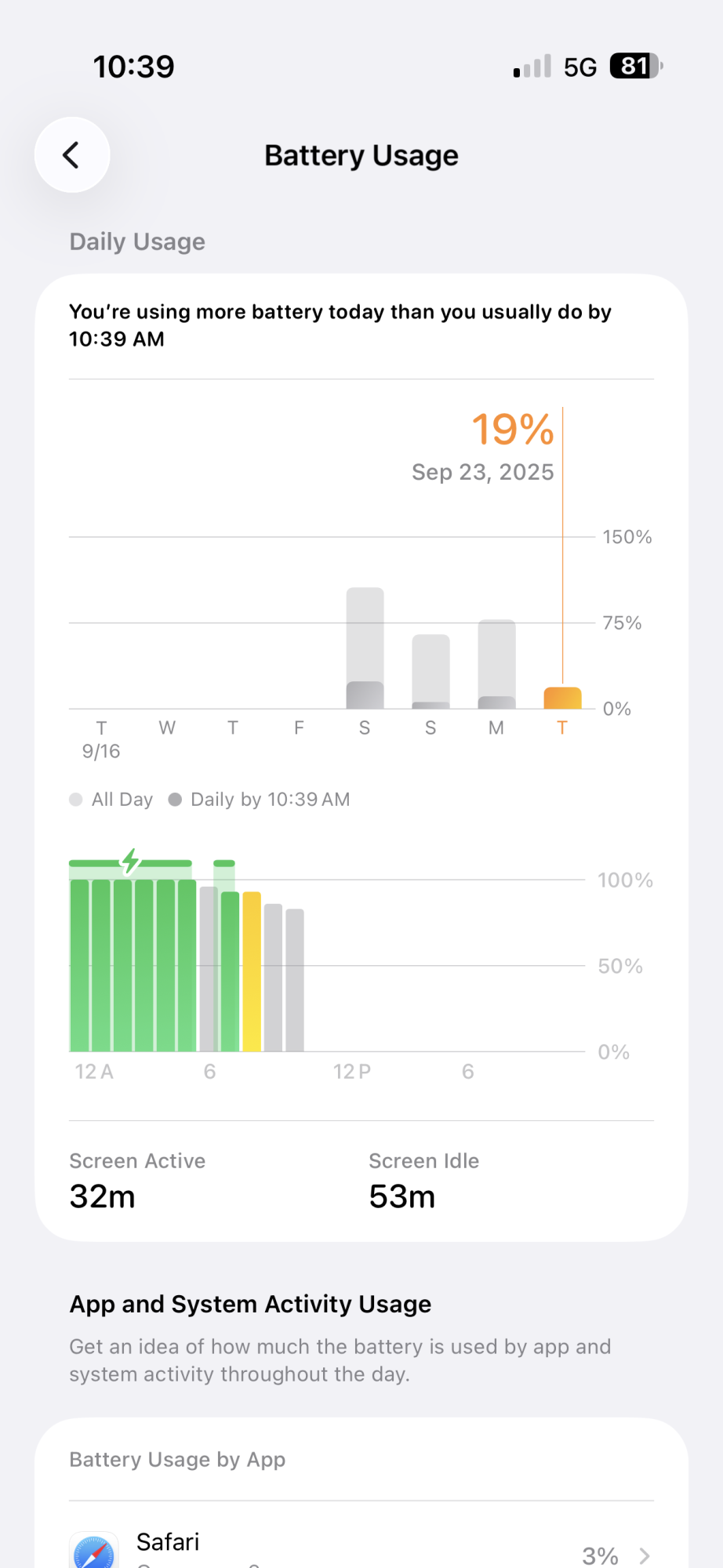Tap the first green hourly bar at 12 A
The image size is (723, 1568).
pyautogui.click(x=80, y=966)
